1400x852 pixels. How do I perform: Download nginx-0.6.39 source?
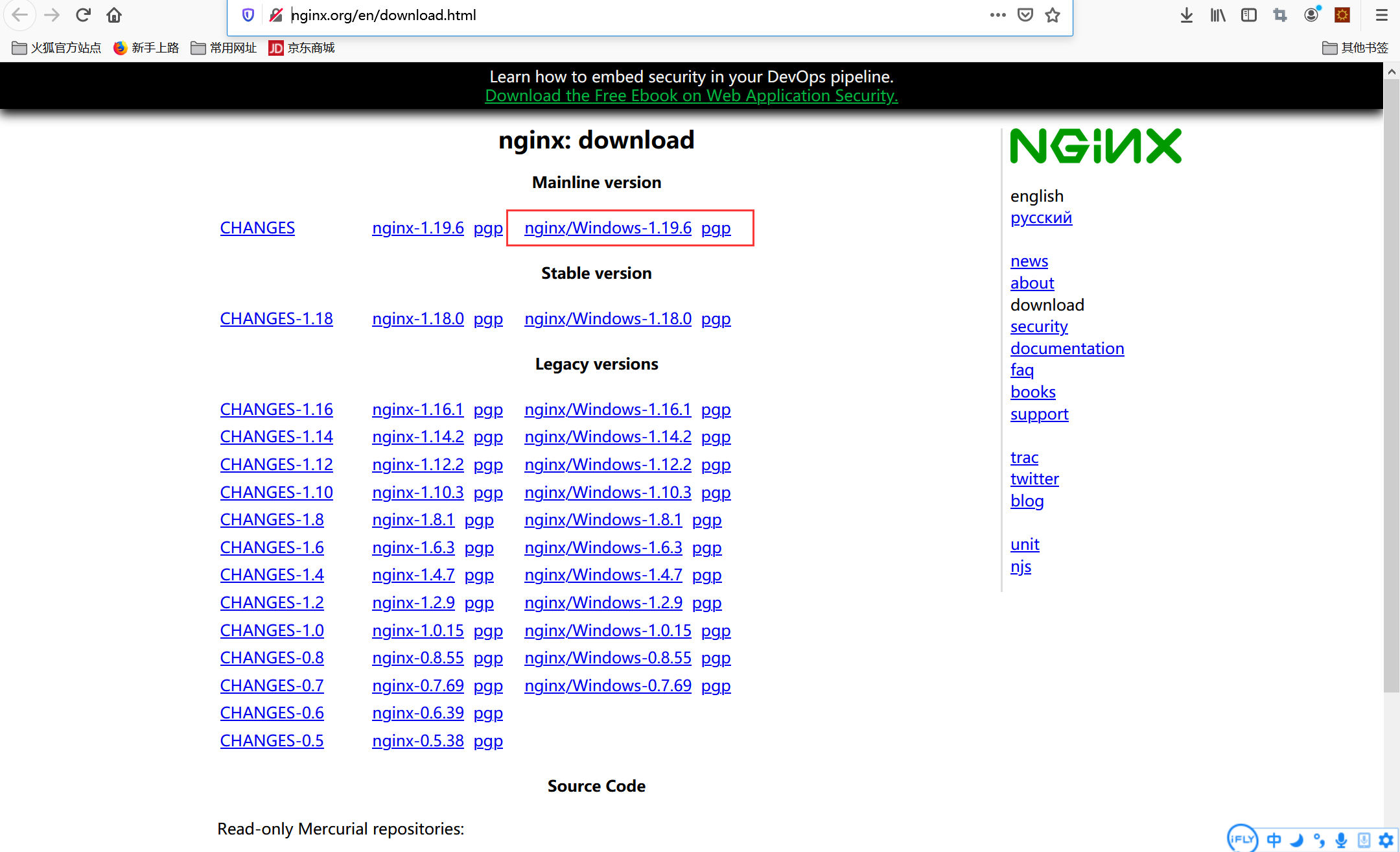pos(418,713)
